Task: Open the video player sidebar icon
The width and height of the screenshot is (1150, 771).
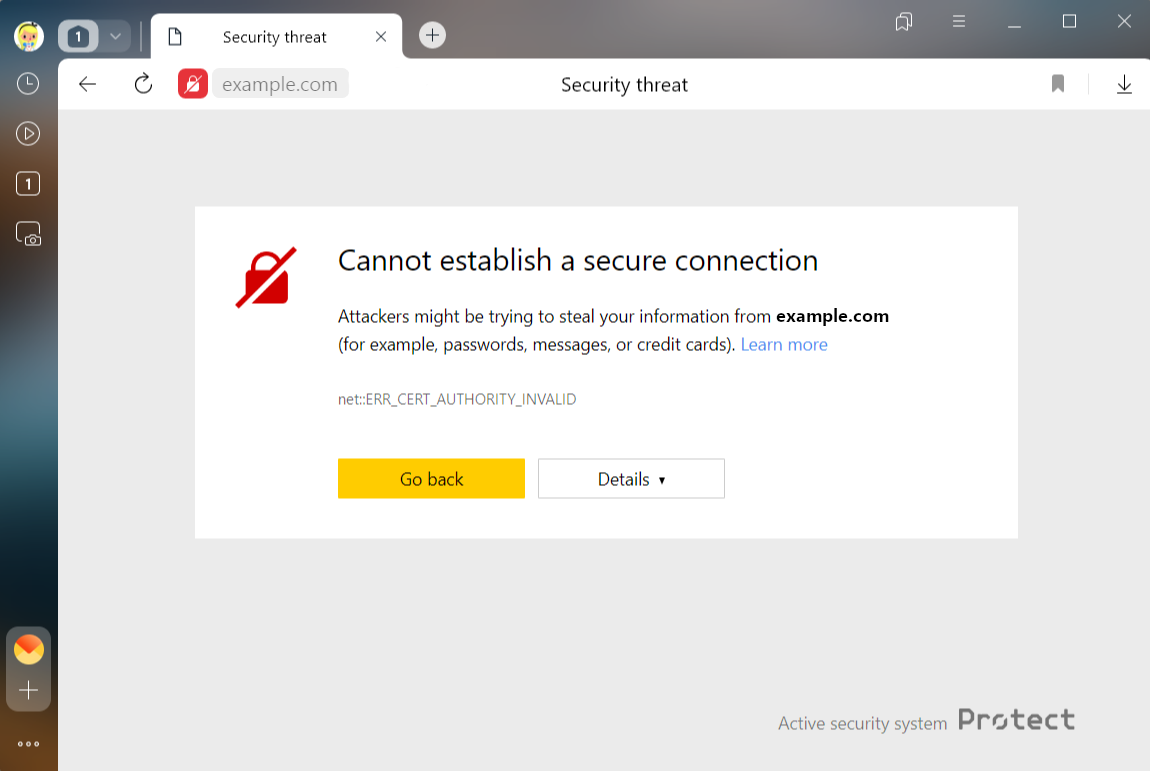Action: [x=28, y=133]
